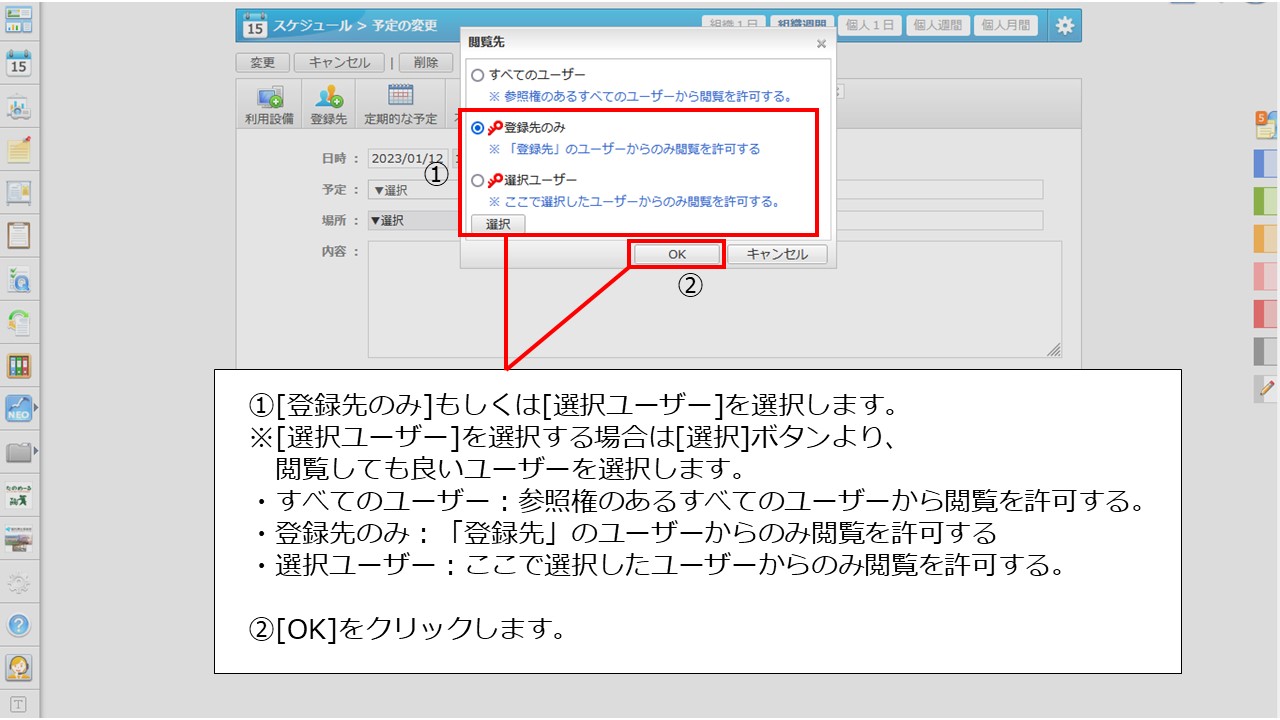
Task: Click the 削除 button
Action: (x=425, y=62)
